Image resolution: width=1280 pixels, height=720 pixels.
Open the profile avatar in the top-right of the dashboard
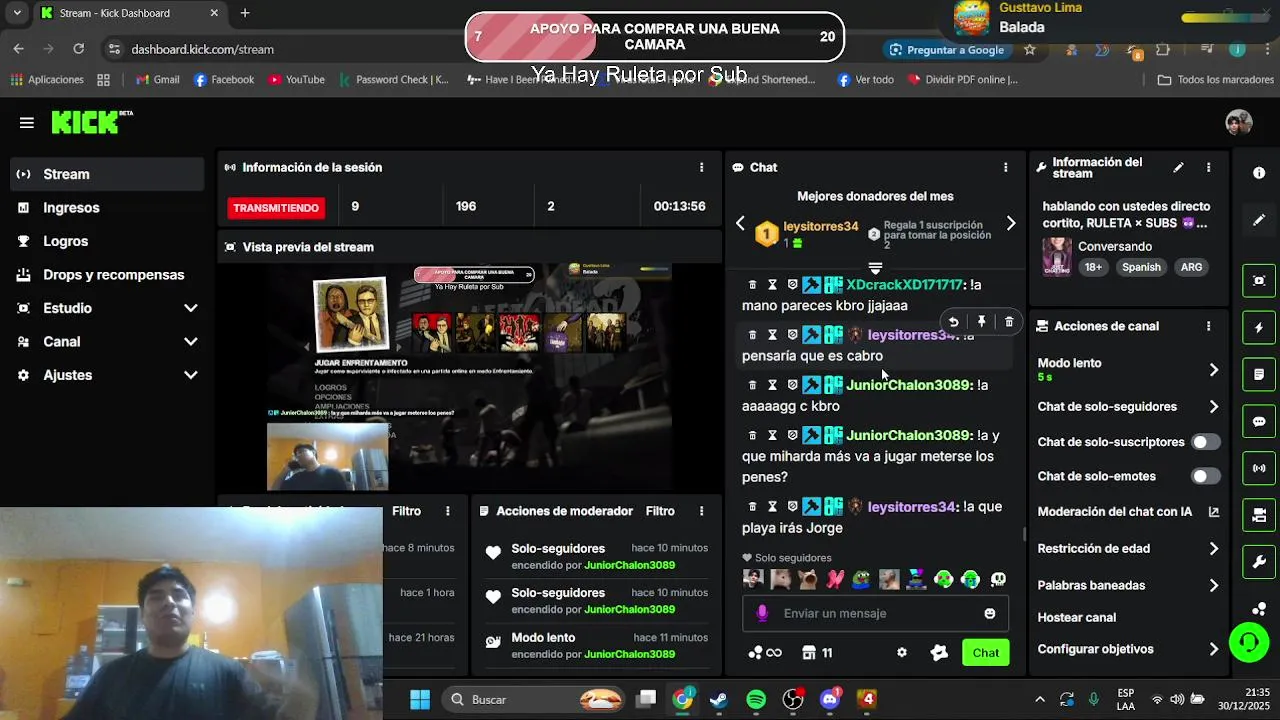(1239, 122)
